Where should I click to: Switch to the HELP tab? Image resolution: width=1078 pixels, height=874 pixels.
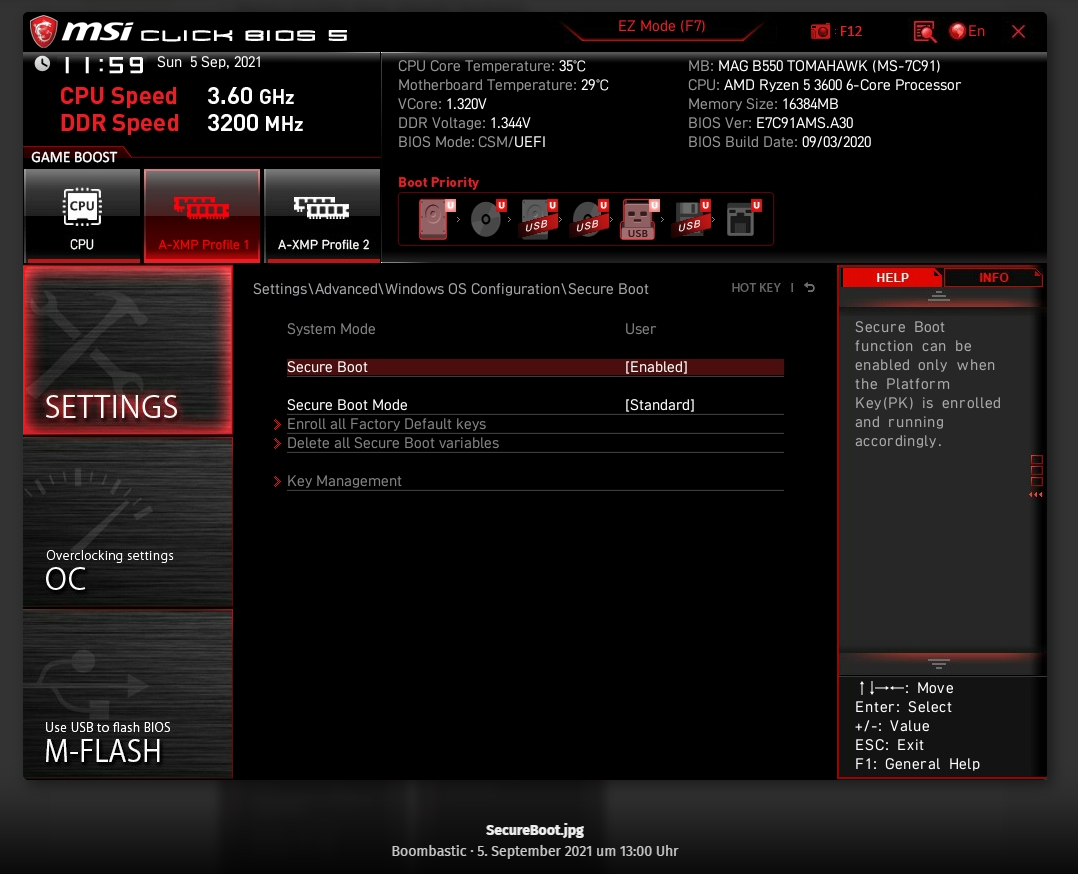(892, 277)
